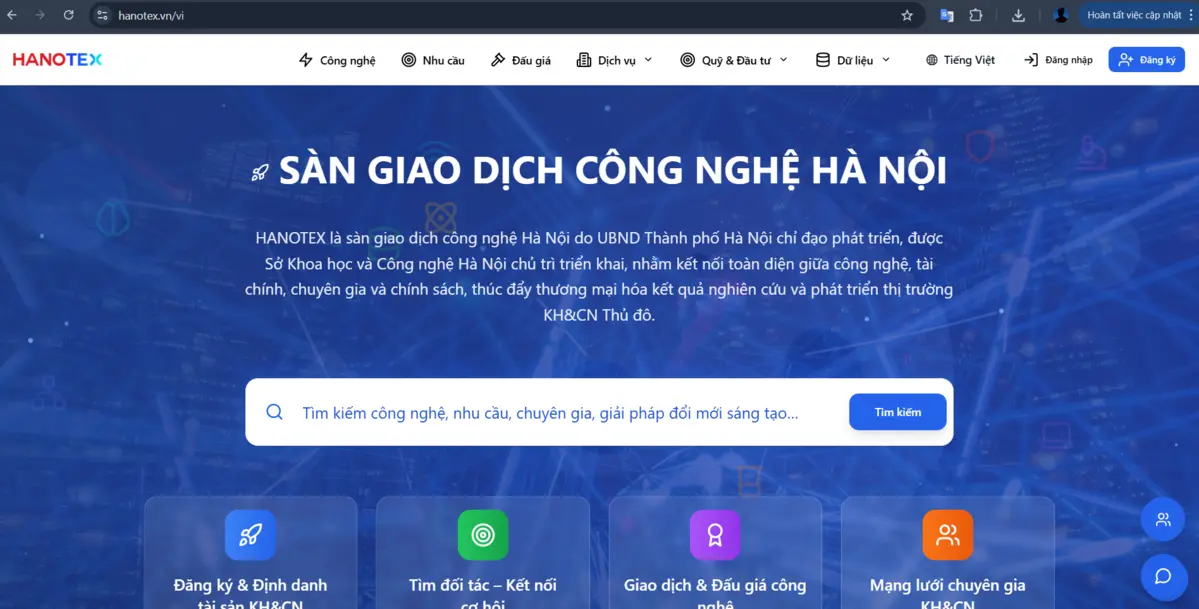Bookmark this page with the star icon

point(907,15)
